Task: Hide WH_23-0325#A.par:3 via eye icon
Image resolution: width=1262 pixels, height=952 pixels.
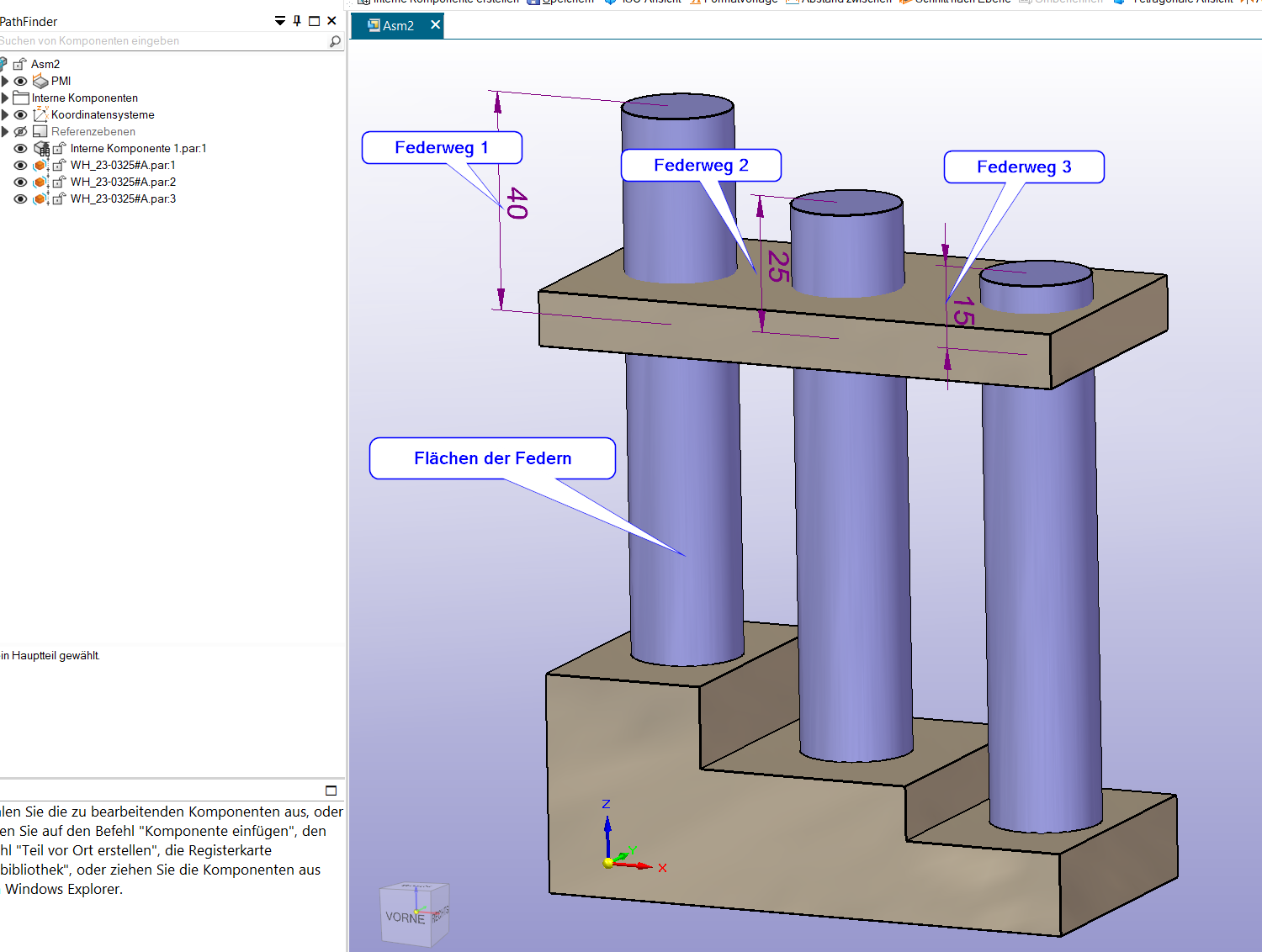Action: [20, 198]
